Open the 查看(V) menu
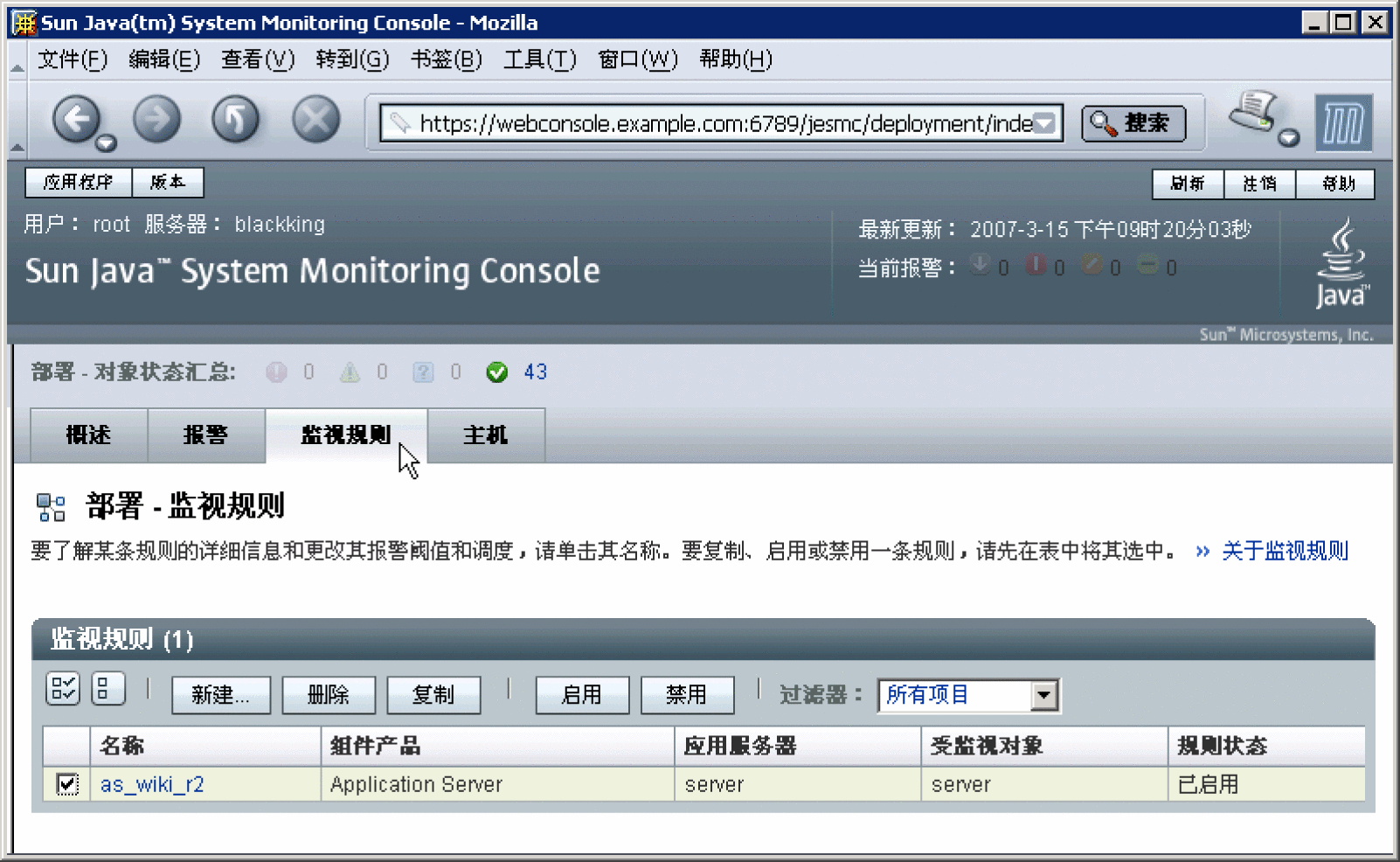The width and height of the screenshot is (1400, 862). click(x=258, y=59)
